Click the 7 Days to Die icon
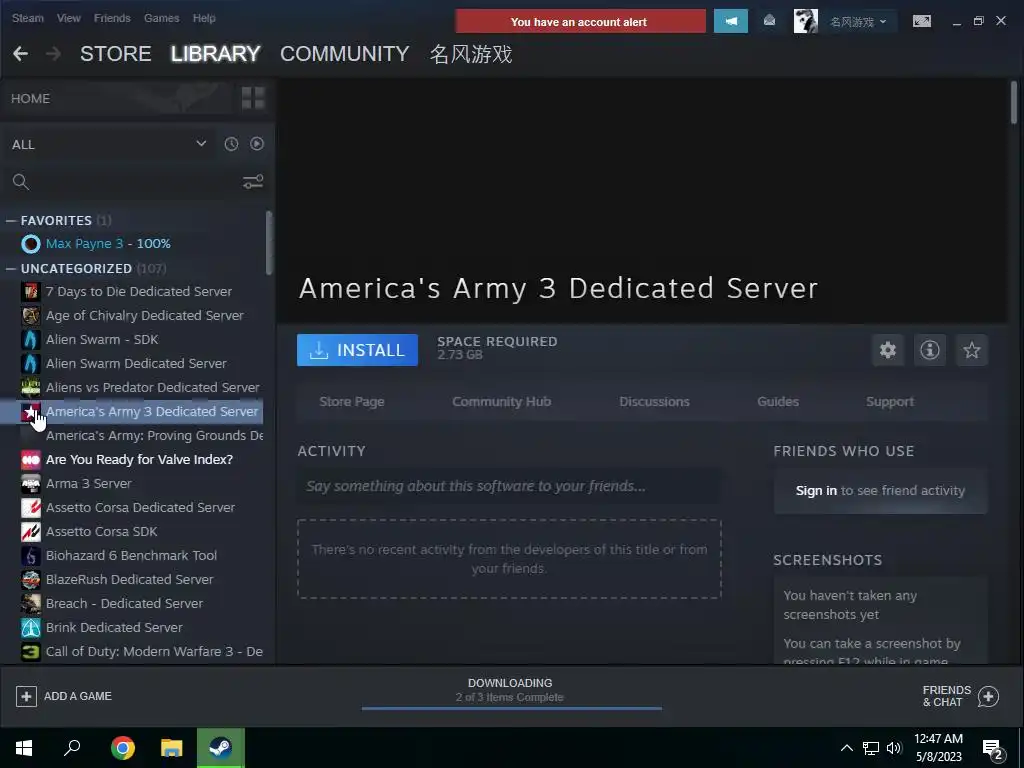The image size is (1024, 768). [31, 291]
